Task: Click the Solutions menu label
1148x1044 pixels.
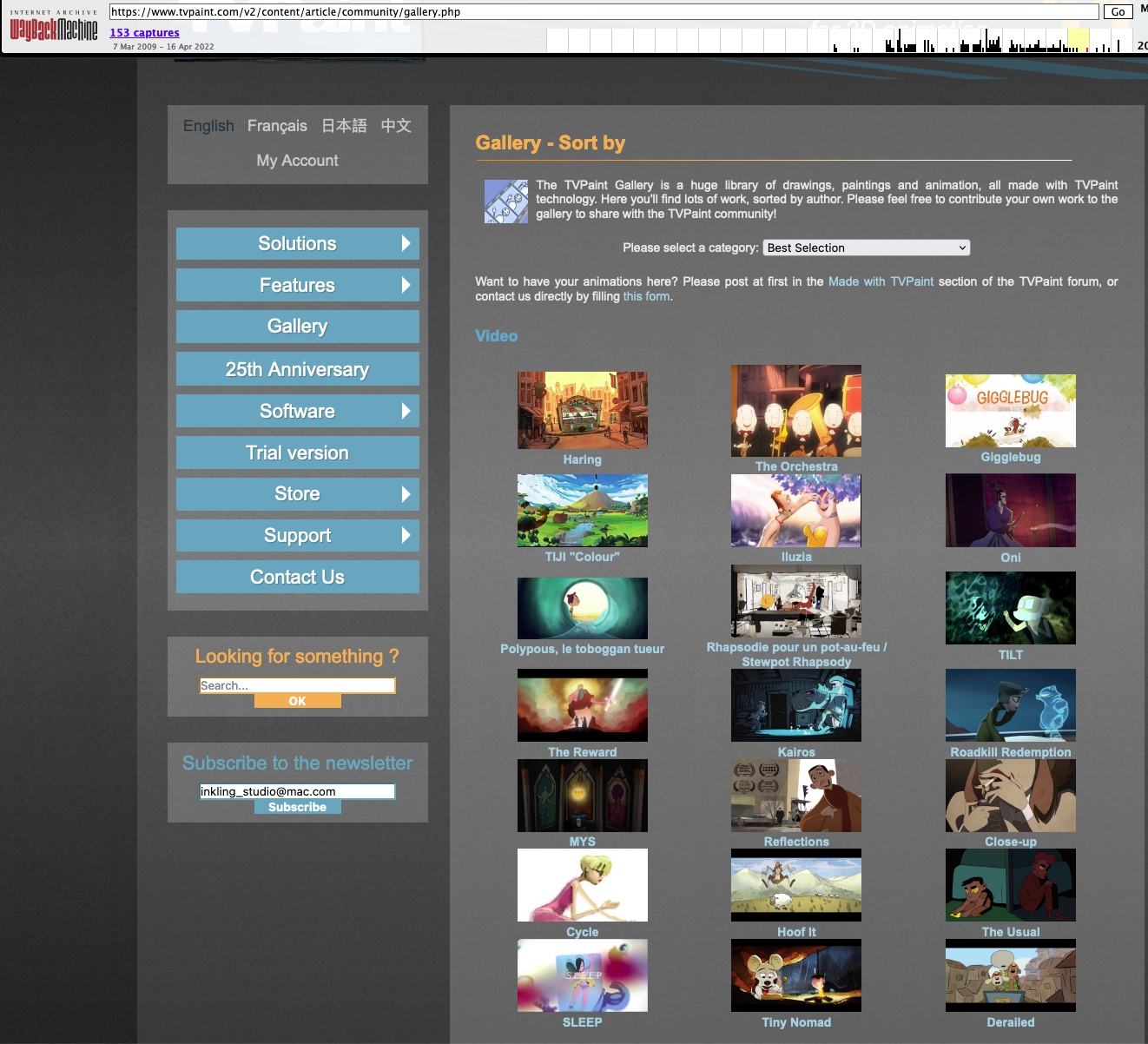Action: click(297, 243)
